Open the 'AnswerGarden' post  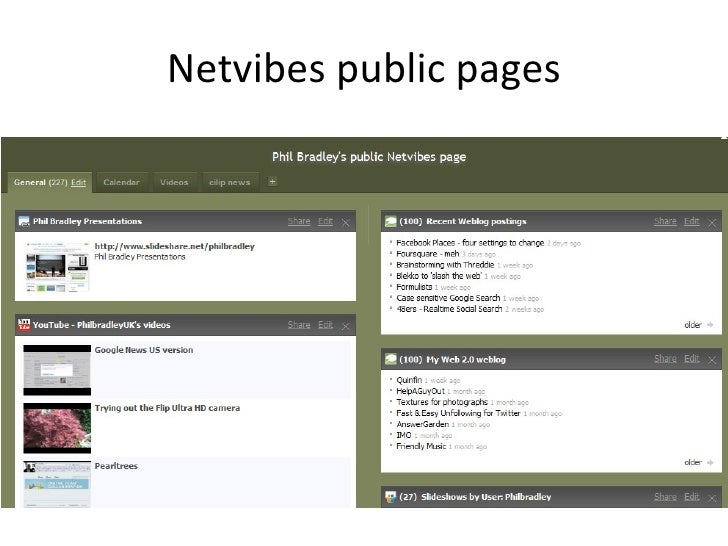tap(422, 424)
